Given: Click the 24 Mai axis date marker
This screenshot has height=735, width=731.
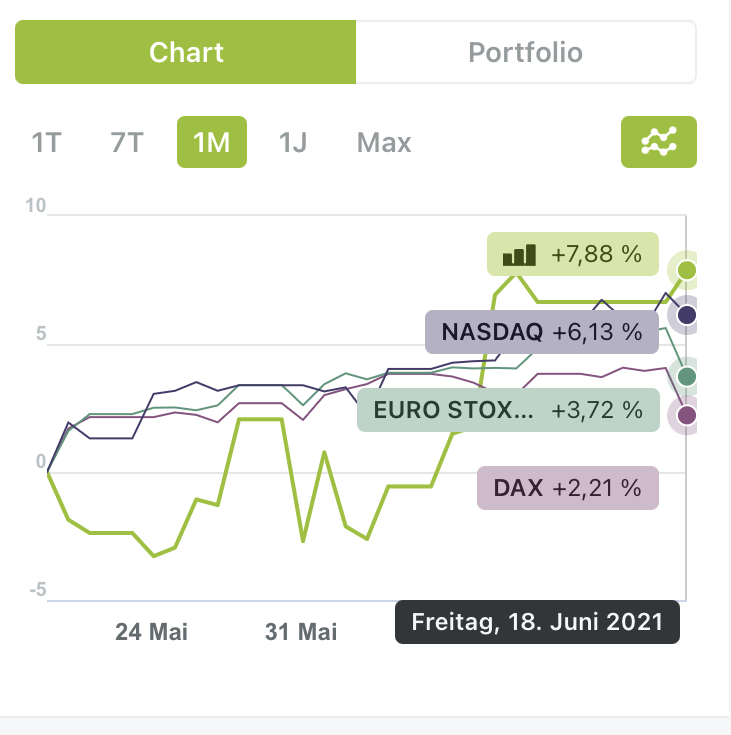Looking at the screenshot, I should pos(151,632).
